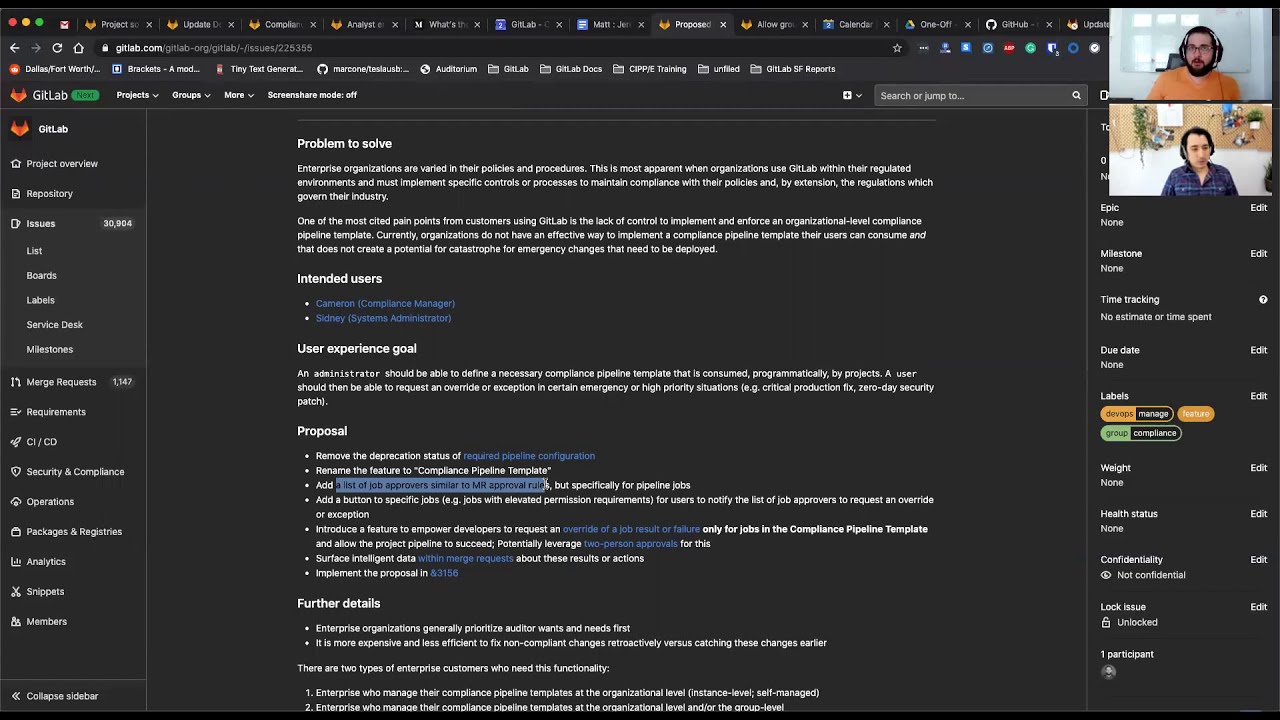The image size is (1280, 720).
Task: Open the marcone/teslausb GitHub bookmark
Action: (362, 69)
